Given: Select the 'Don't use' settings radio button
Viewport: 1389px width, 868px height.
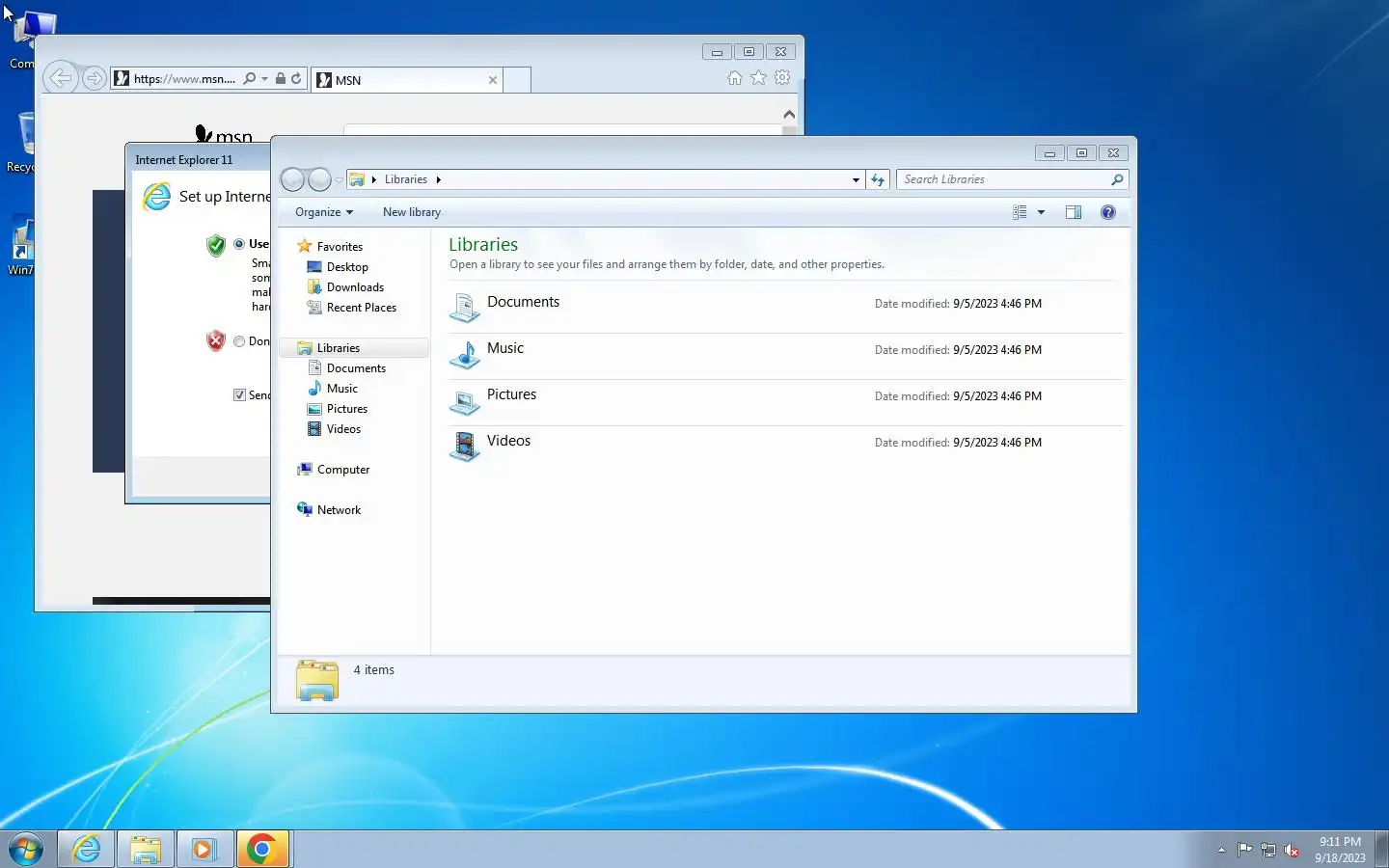Looking at the screenshot, I should [239, 341].
